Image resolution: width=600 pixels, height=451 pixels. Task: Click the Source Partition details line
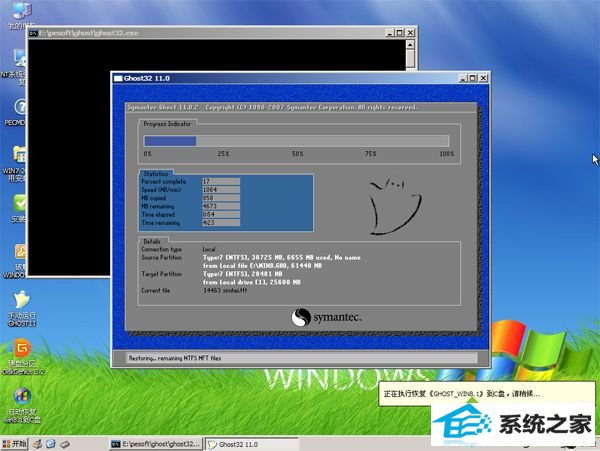click(282, 257)
